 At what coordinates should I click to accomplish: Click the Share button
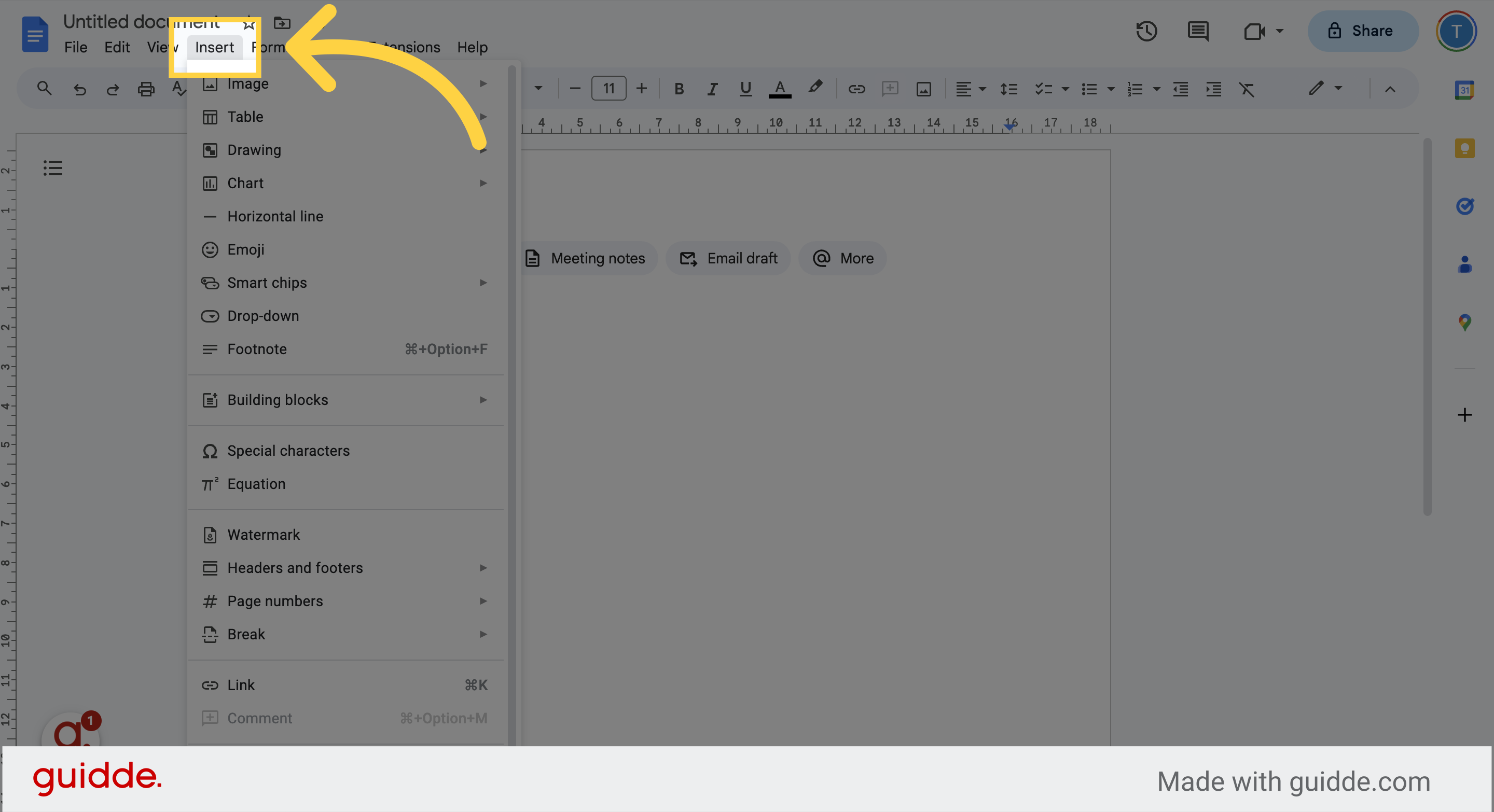pos(1362,31)
